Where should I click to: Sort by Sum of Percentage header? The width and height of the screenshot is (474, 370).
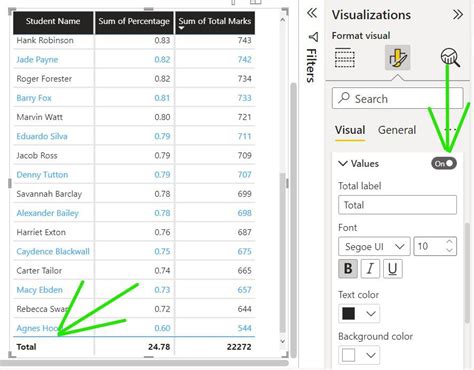(x=134, y=23)
